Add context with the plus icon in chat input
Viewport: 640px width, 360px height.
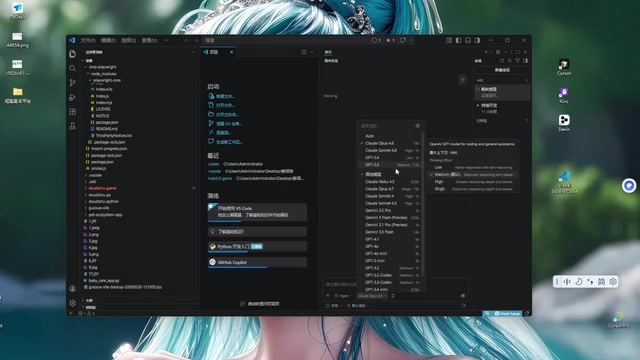click(x=328, y=296)
